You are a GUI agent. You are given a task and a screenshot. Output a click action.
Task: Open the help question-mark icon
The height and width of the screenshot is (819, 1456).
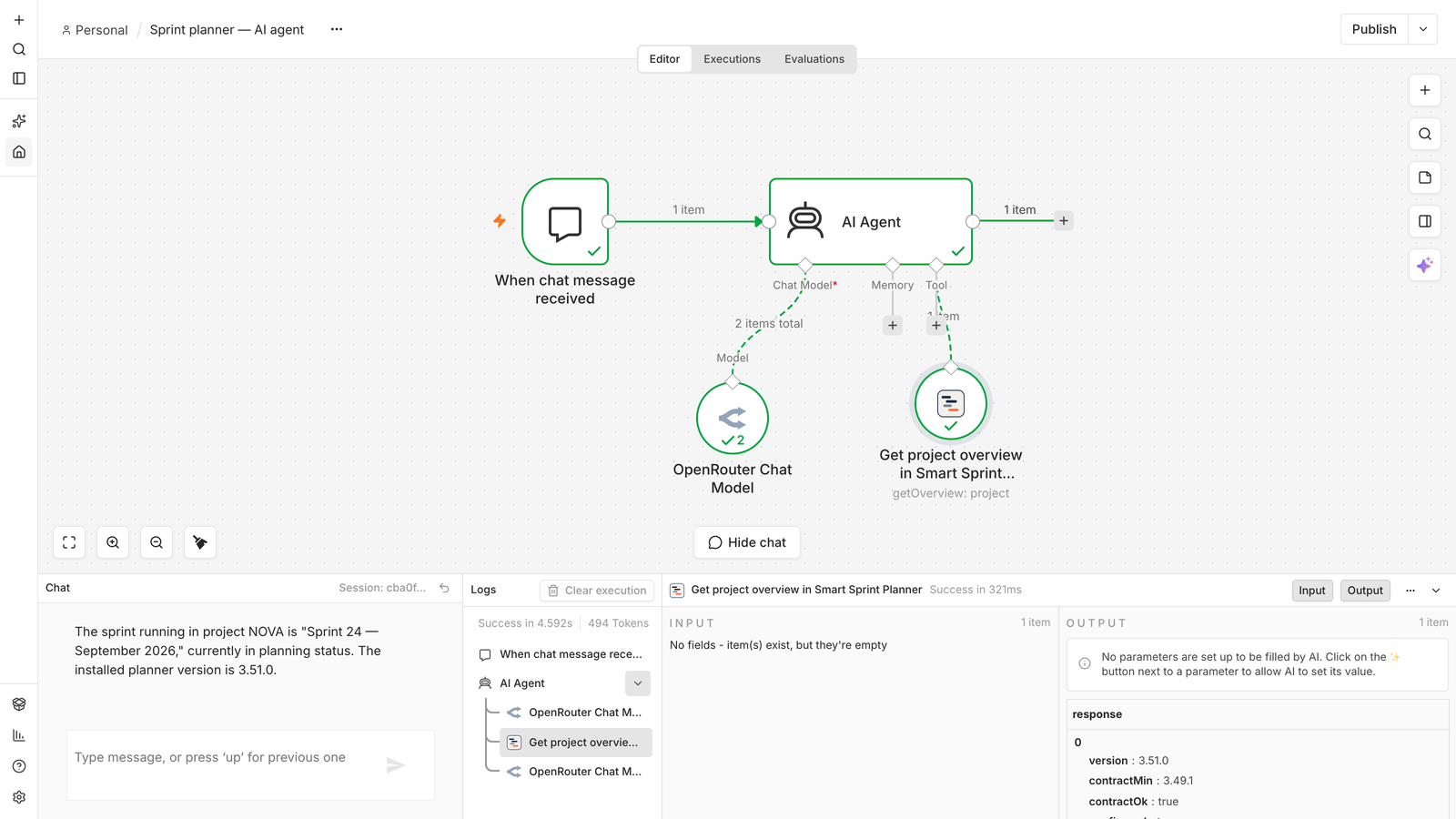pyautogui.click(x=19, y=766)
